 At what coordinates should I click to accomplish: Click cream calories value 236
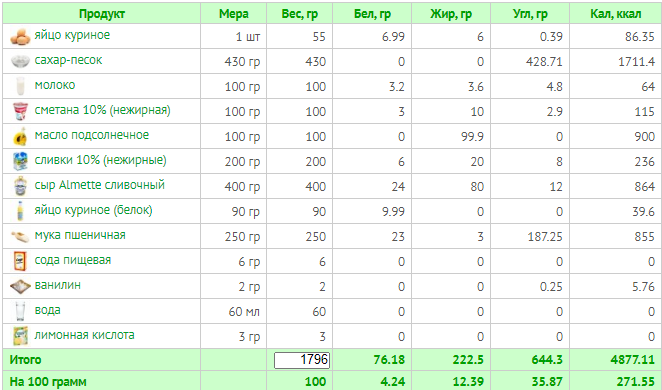point(644,162)
